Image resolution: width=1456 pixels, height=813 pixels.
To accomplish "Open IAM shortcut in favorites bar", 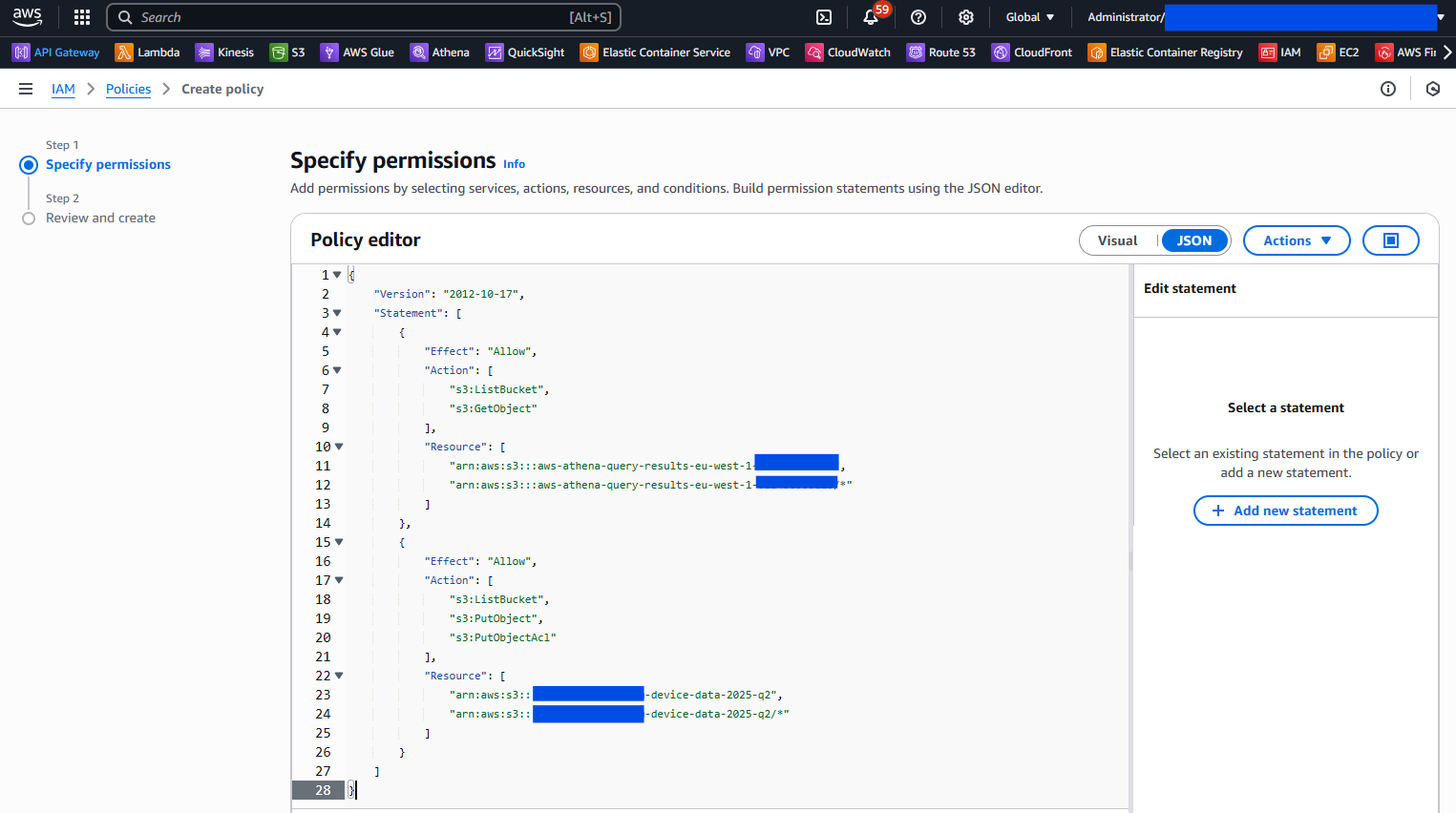I will coord(1280,52).
